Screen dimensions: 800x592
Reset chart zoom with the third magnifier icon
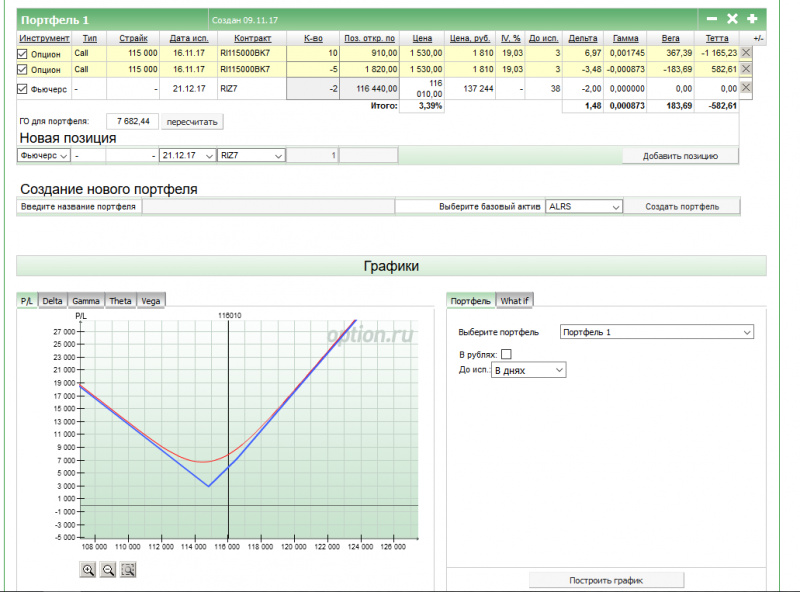(x=128, y=569)
